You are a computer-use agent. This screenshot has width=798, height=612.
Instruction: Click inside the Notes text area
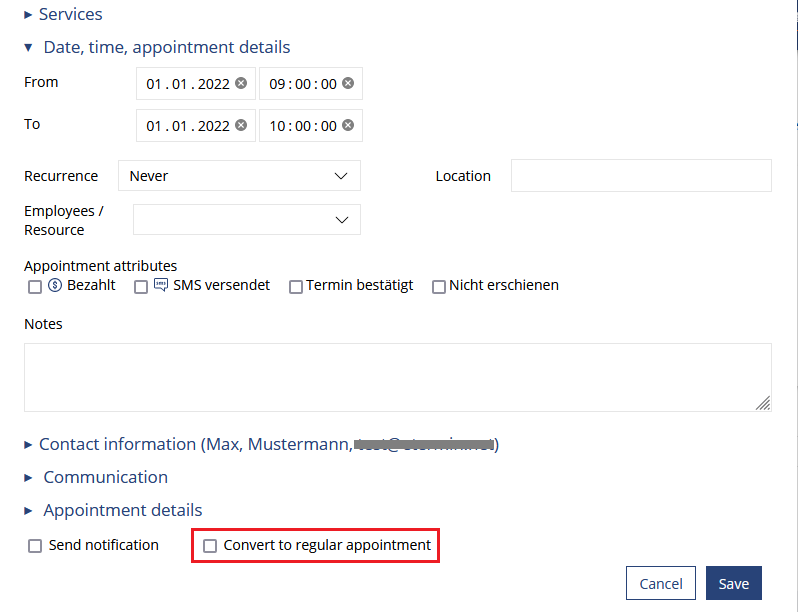(397, 377)
